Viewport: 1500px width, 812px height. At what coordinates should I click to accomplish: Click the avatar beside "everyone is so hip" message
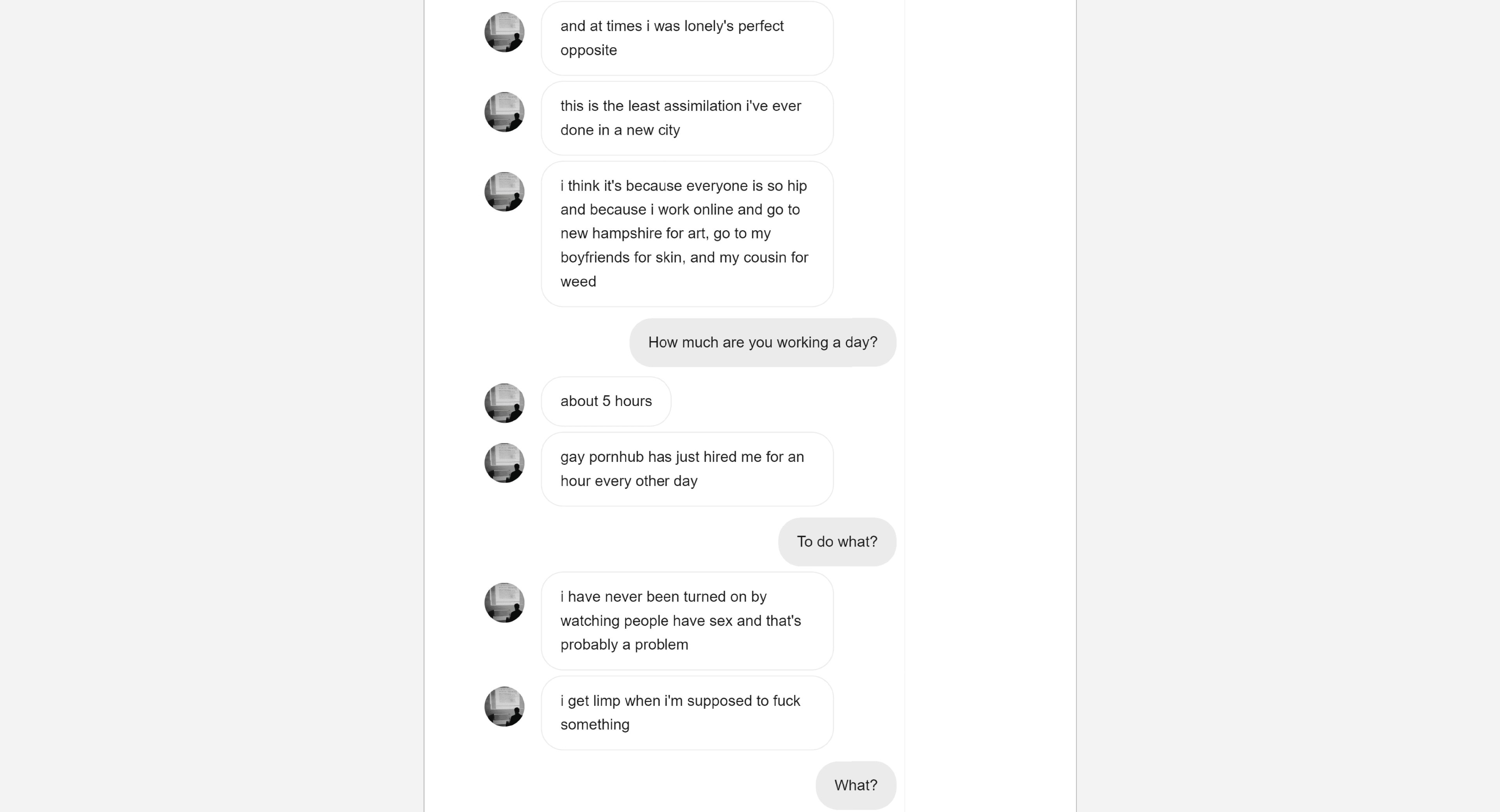(504, 192)
